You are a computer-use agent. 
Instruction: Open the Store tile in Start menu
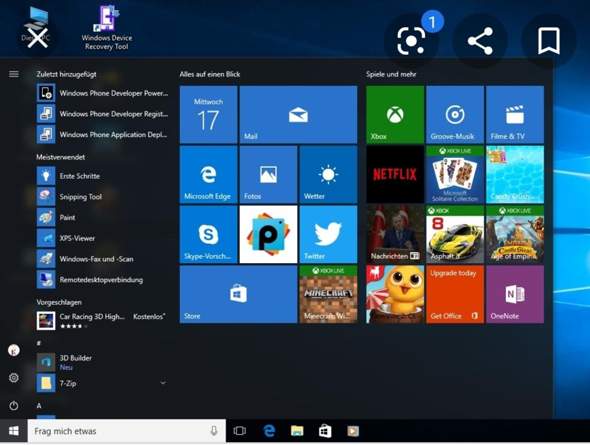[239, 294]
